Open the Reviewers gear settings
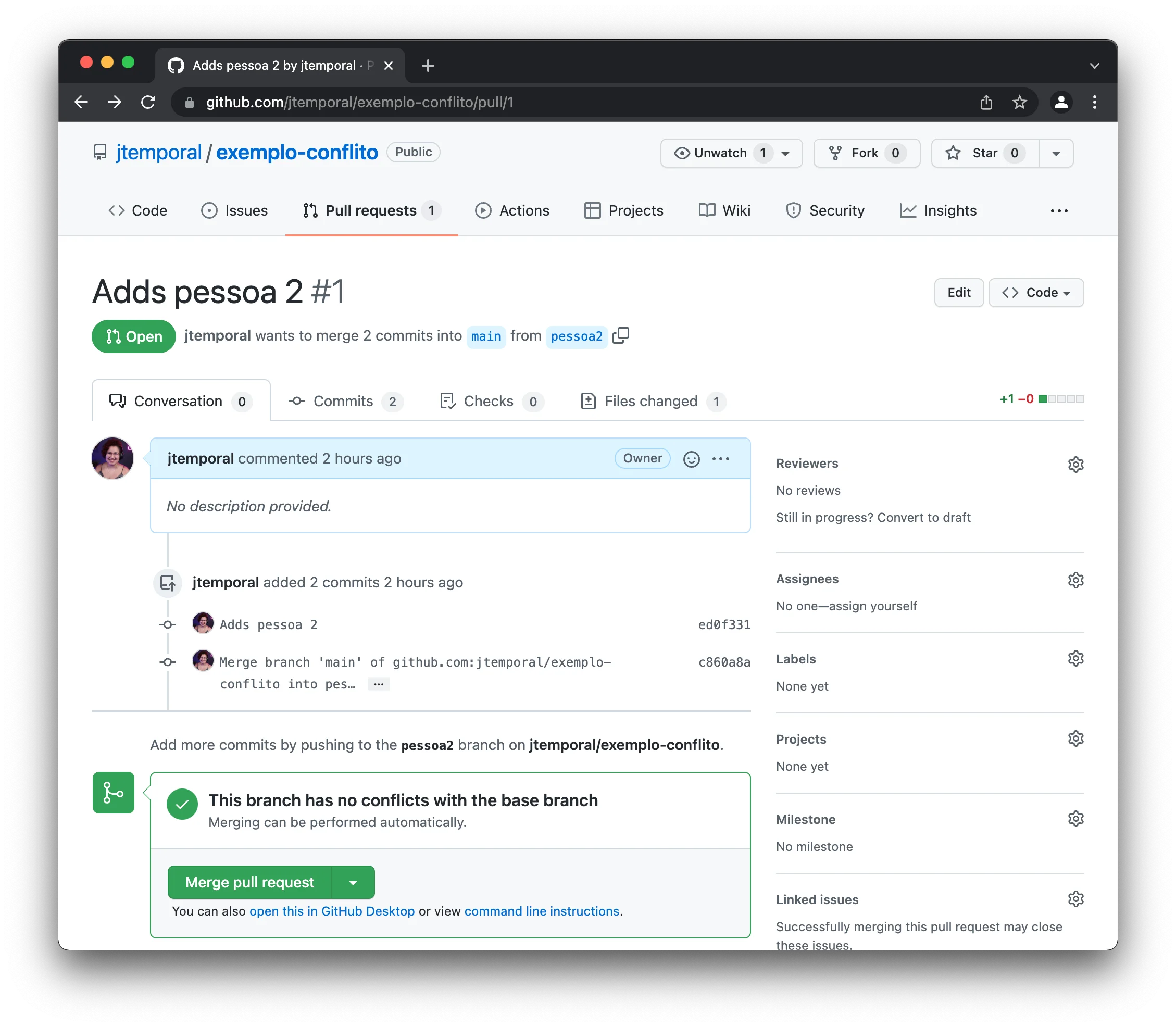This screenshot has height=1027, width=1176. point(1075,464)
